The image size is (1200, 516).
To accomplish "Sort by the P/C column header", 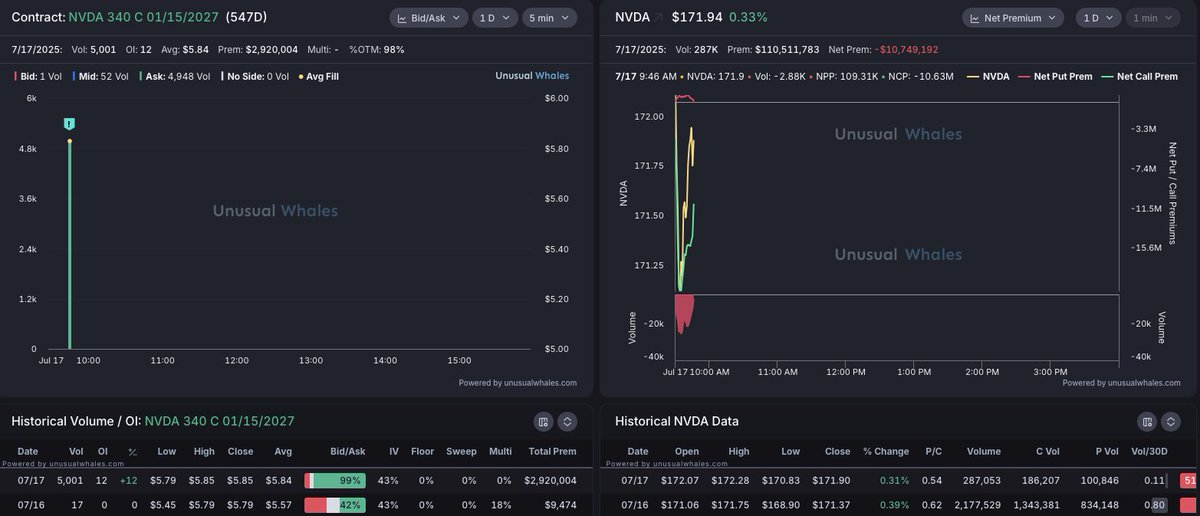I will point(933,451).
